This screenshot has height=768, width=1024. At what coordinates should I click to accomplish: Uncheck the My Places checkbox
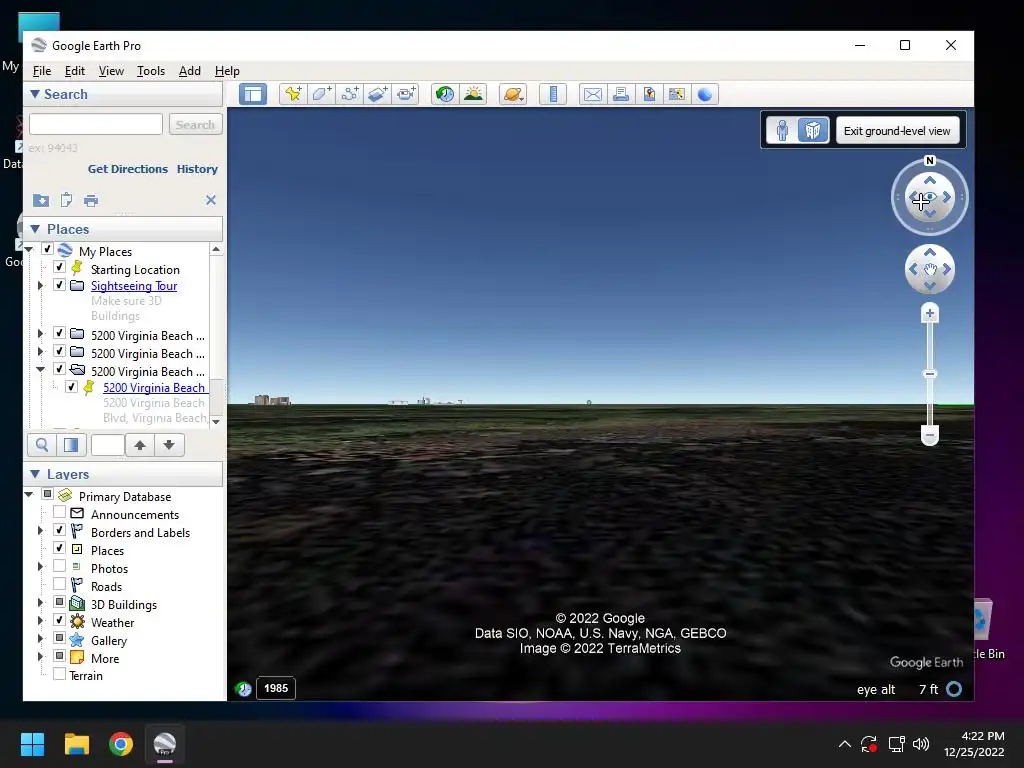[47, 249]
